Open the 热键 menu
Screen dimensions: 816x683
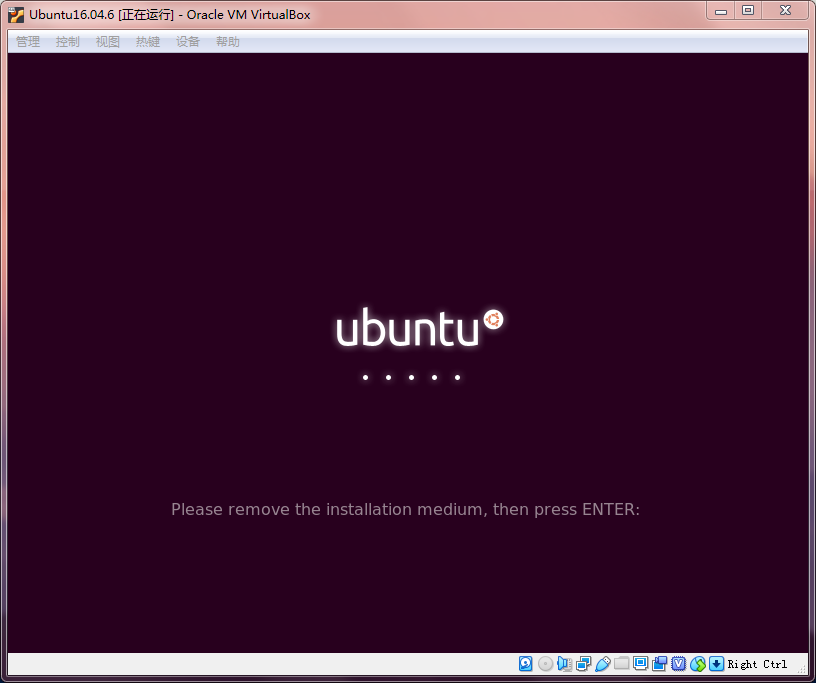tap(148, 42)
